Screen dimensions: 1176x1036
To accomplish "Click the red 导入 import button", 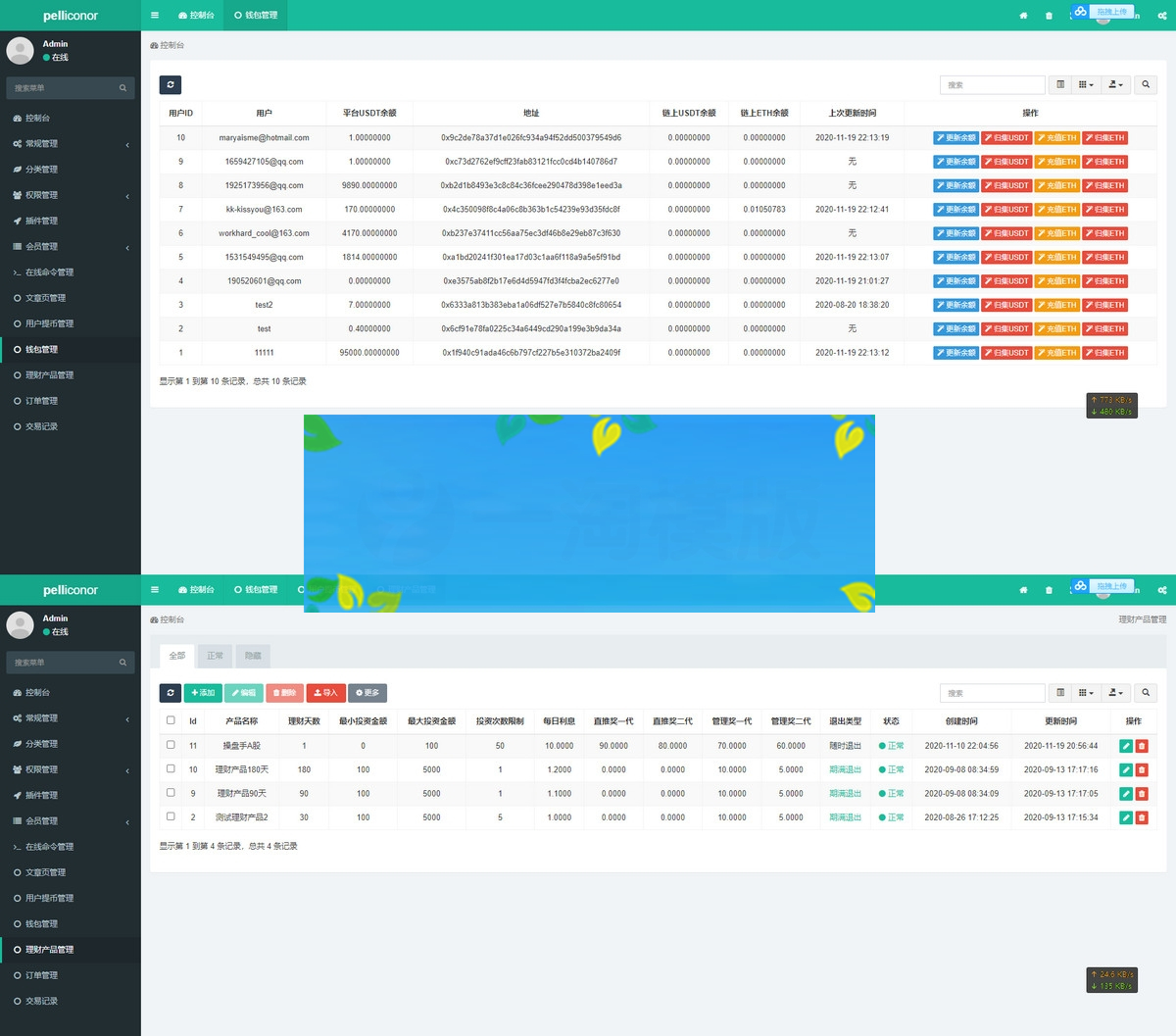I will [x=325, y=693].
